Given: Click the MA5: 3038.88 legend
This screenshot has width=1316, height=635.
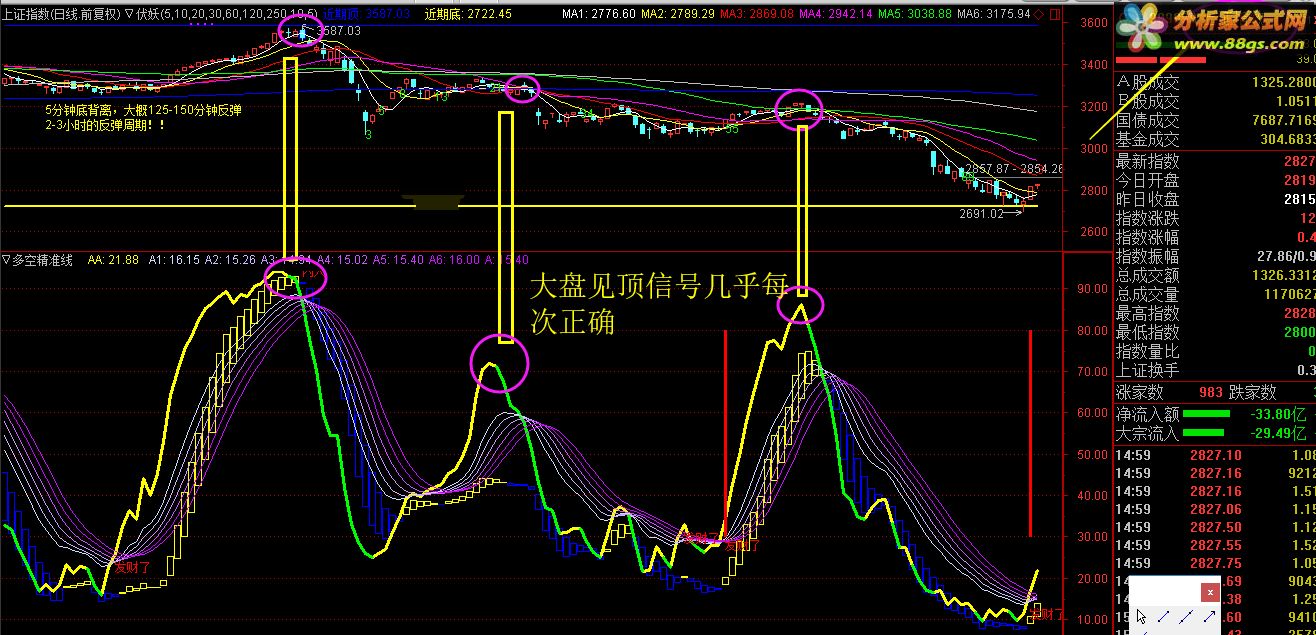Looking at the screenshot, I should [915, 14].
